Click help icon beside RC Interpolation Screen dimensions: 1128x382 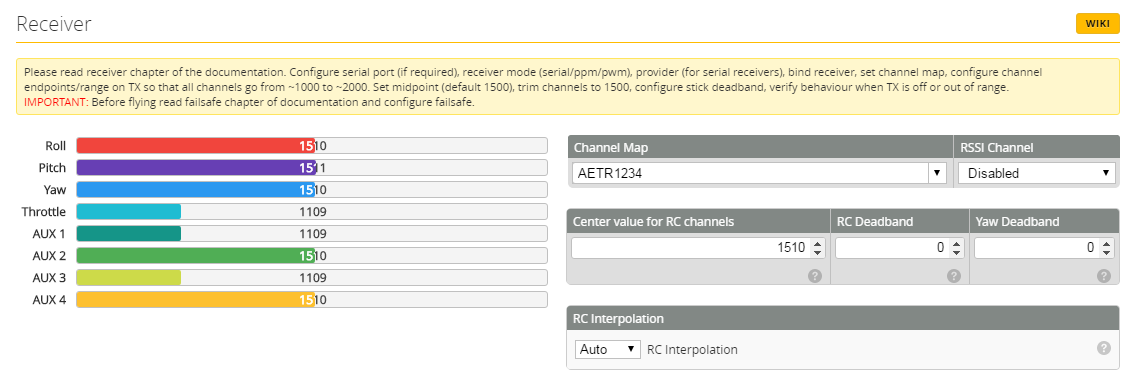[1104, 348]
